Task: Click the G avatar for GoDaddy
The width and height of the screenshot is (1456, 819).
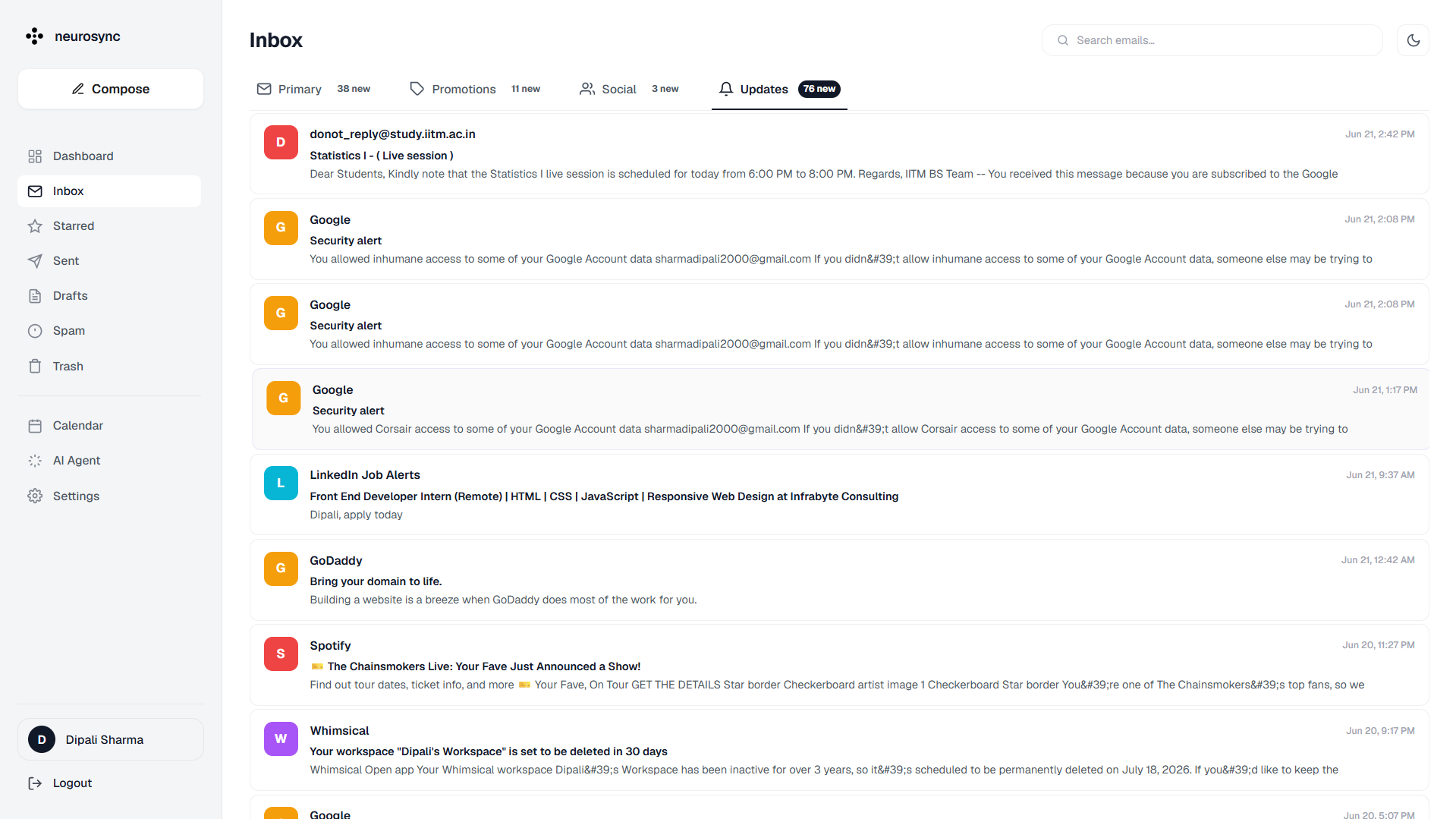Action: (281, 569)
